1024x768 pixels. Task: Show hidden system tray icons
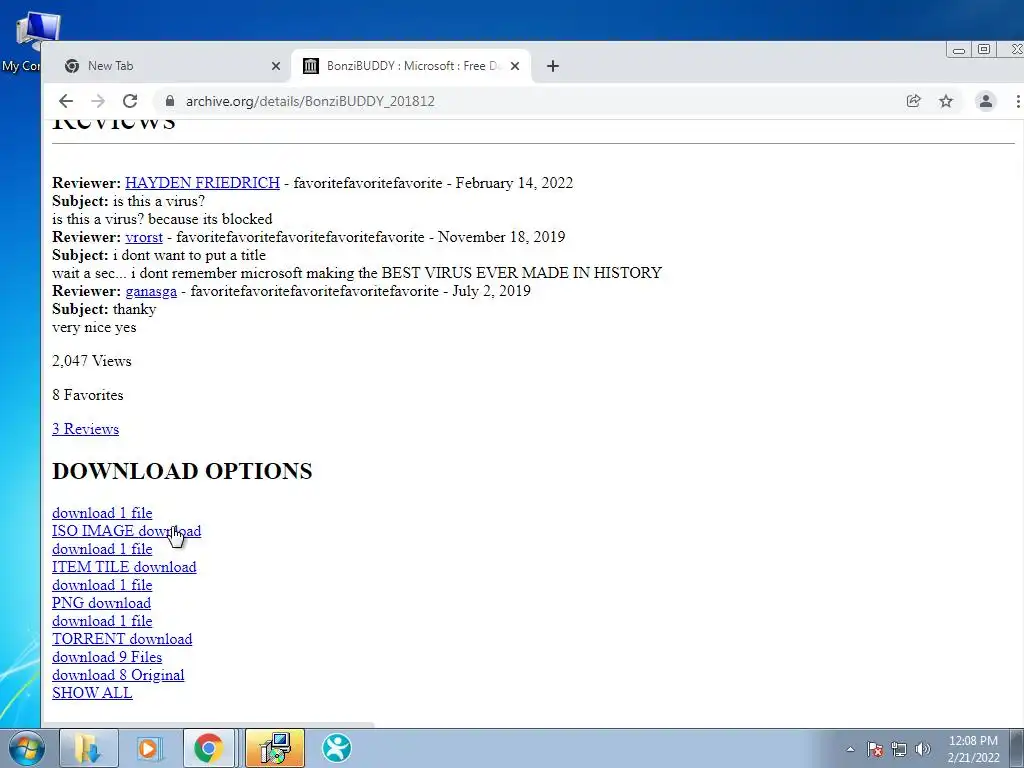(850, 749)
